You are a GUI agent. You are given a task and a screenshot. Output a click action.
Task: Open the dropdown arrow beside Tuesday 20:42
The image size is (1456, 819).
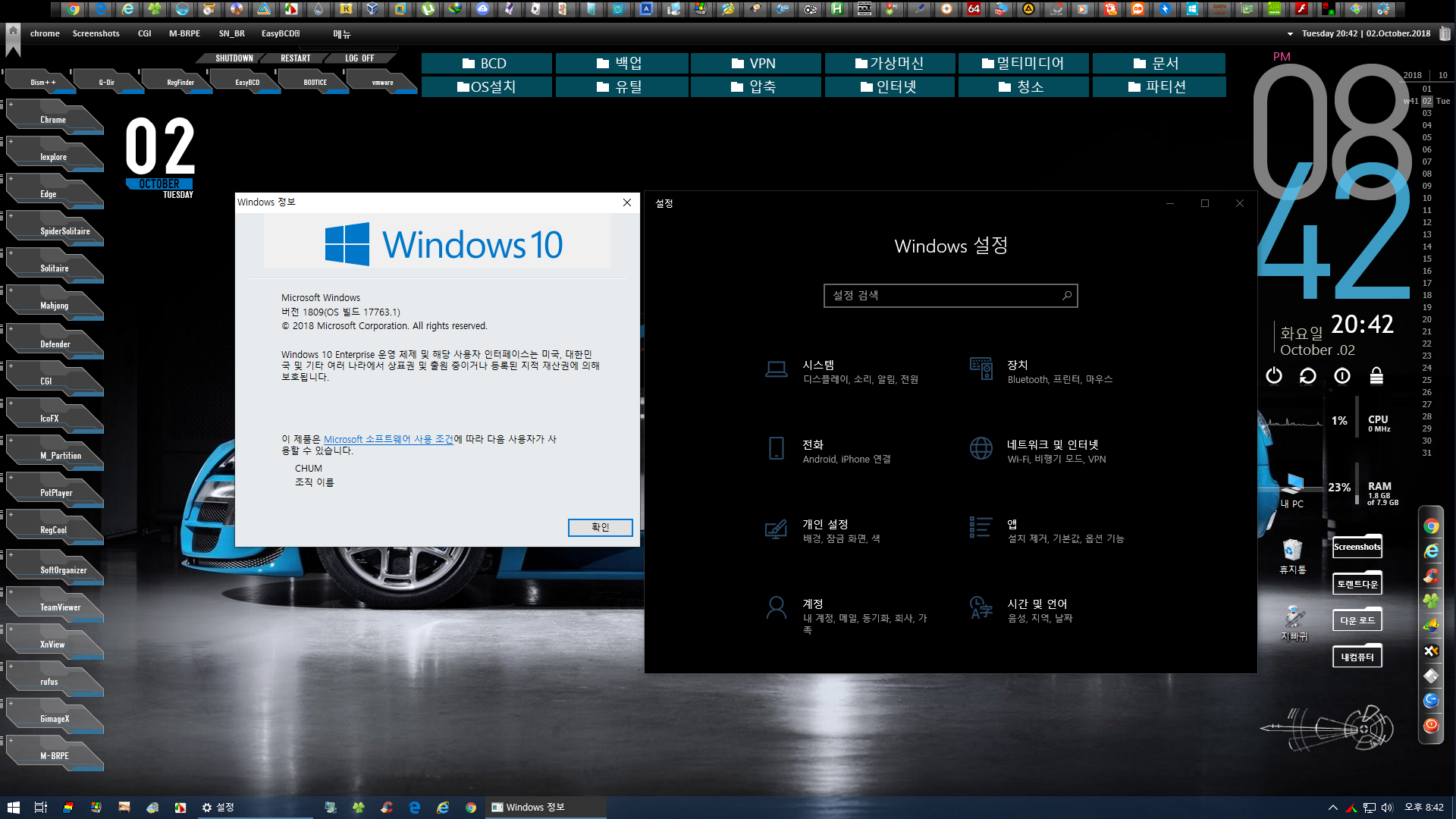(x=1290, y=34)
